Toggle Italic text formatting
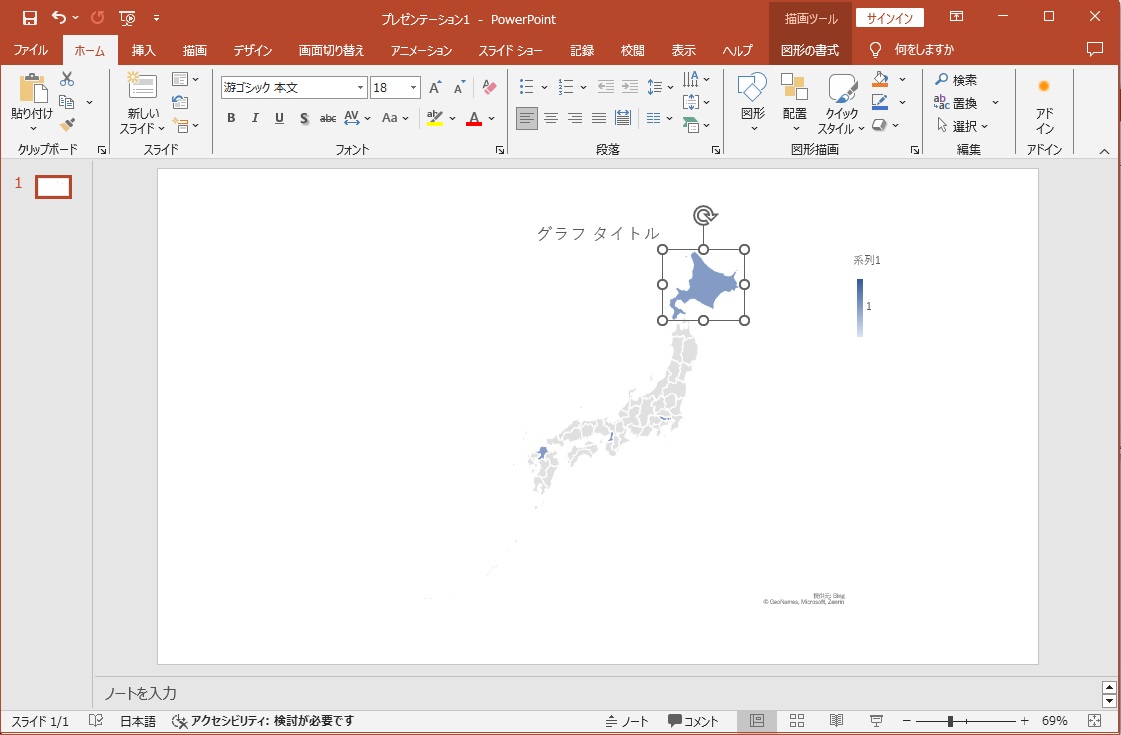Viewport: 1121px width, 735px height. (255, 118)
